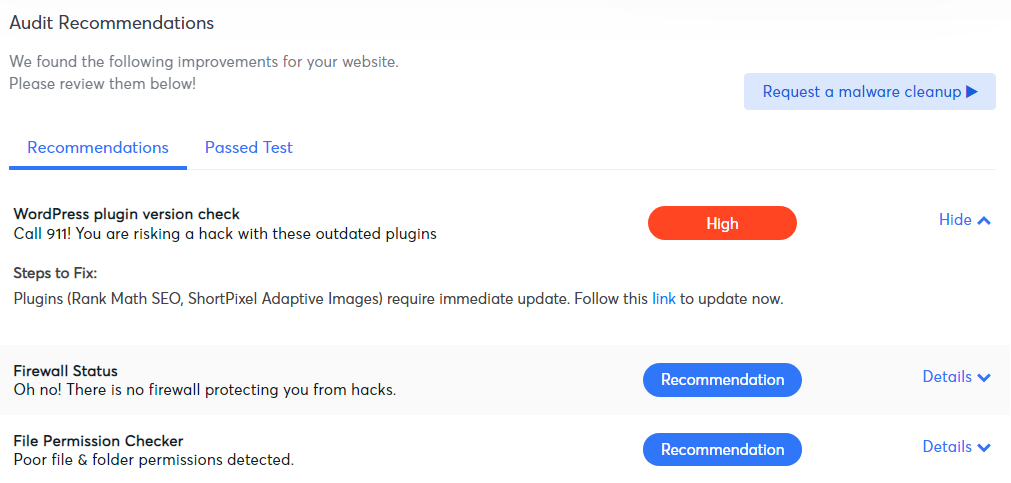
Task: Switch to the Passed Test tab
Action: tap(249, 148)
